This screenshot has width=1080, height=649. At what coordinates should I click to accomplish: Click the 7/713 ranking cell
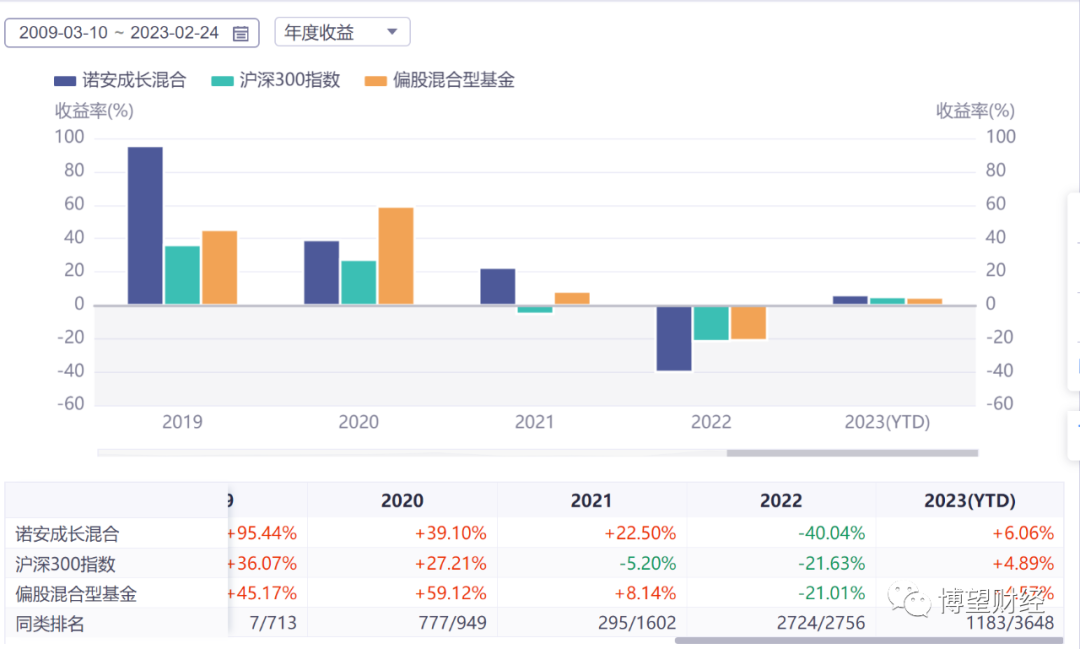(x=273, y=624)
